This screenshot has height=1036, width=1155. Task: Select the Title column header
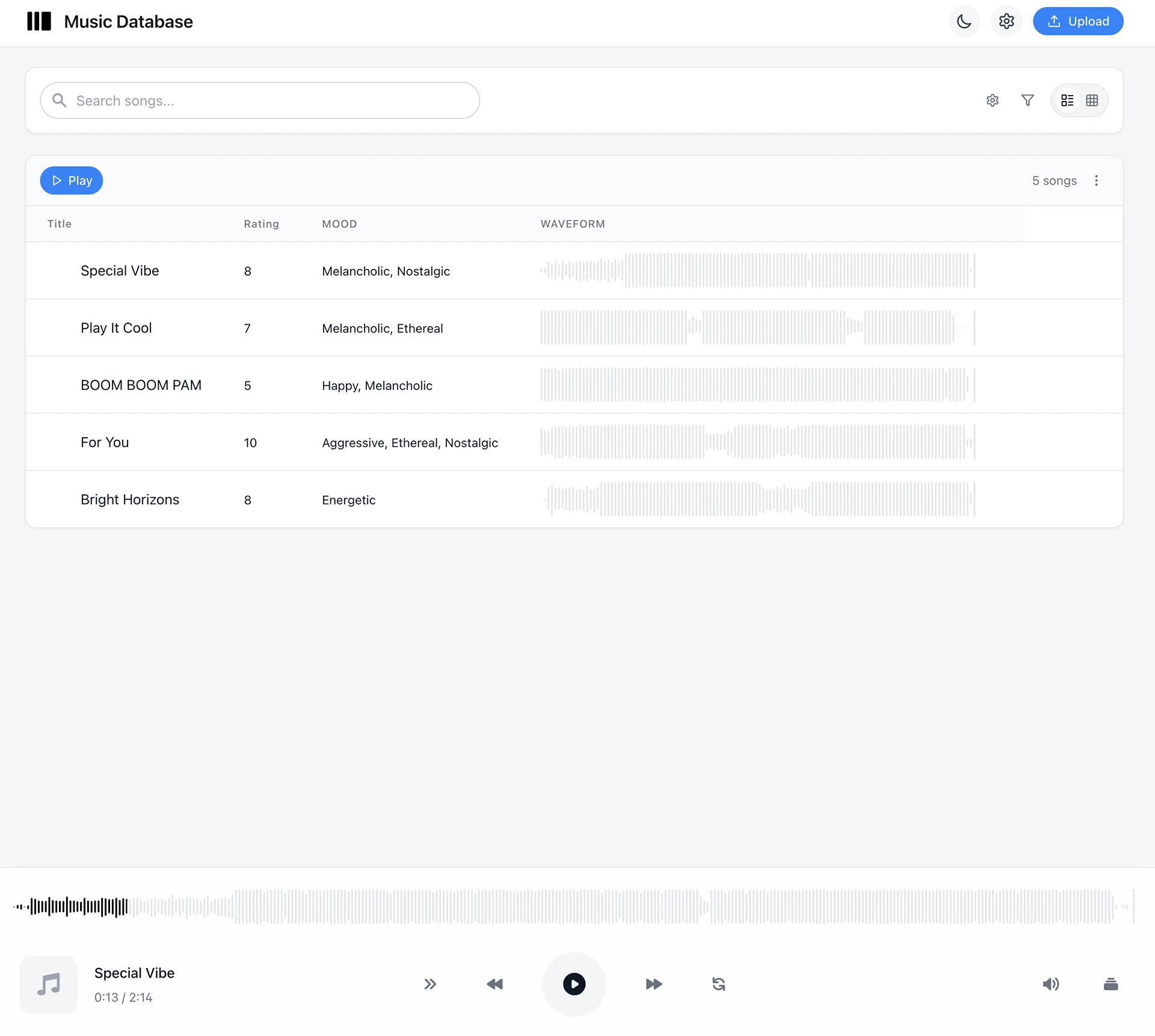point(59,223)
